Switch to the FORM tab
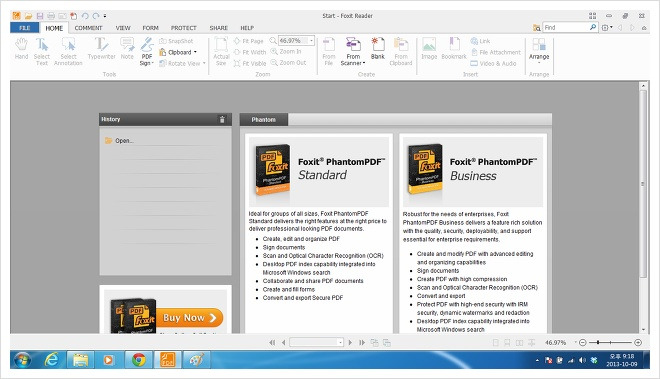 [x=150, y=28]
